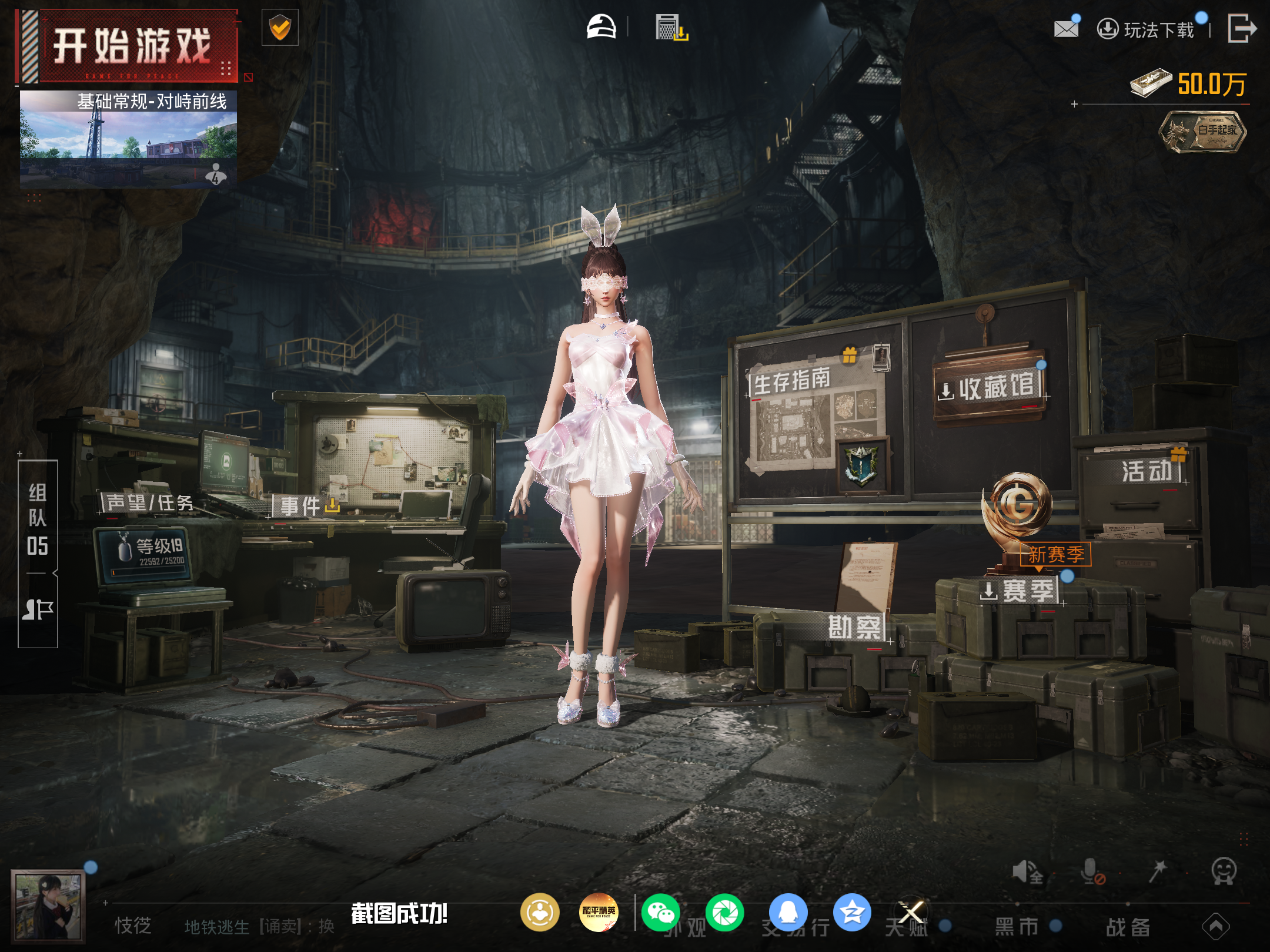Change the 4-player squad size icon
Viewport: 1270px width, 952px height.
(216, 174)
